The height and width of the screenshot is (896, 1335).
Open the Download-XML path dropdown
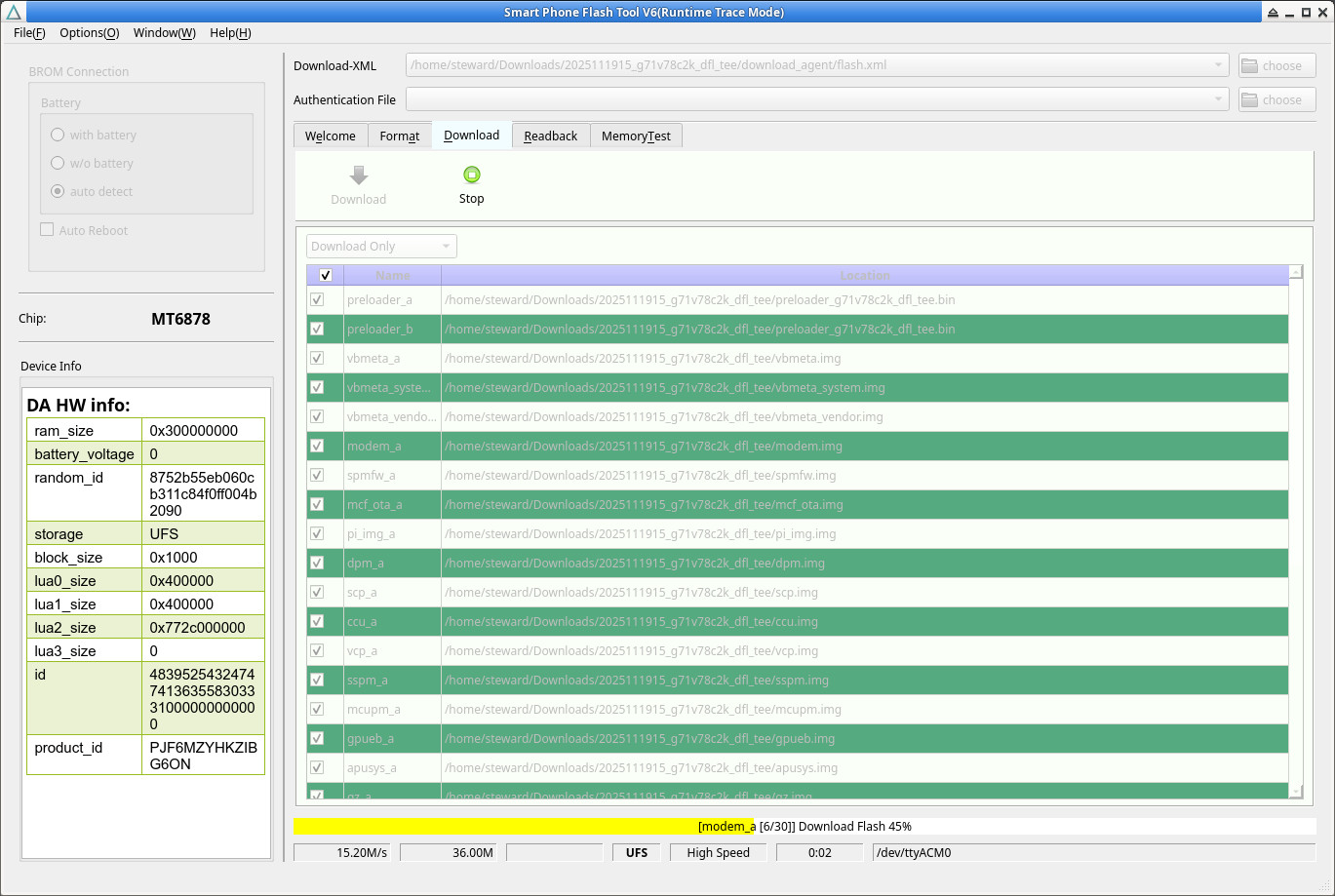tap(1218, 66)
